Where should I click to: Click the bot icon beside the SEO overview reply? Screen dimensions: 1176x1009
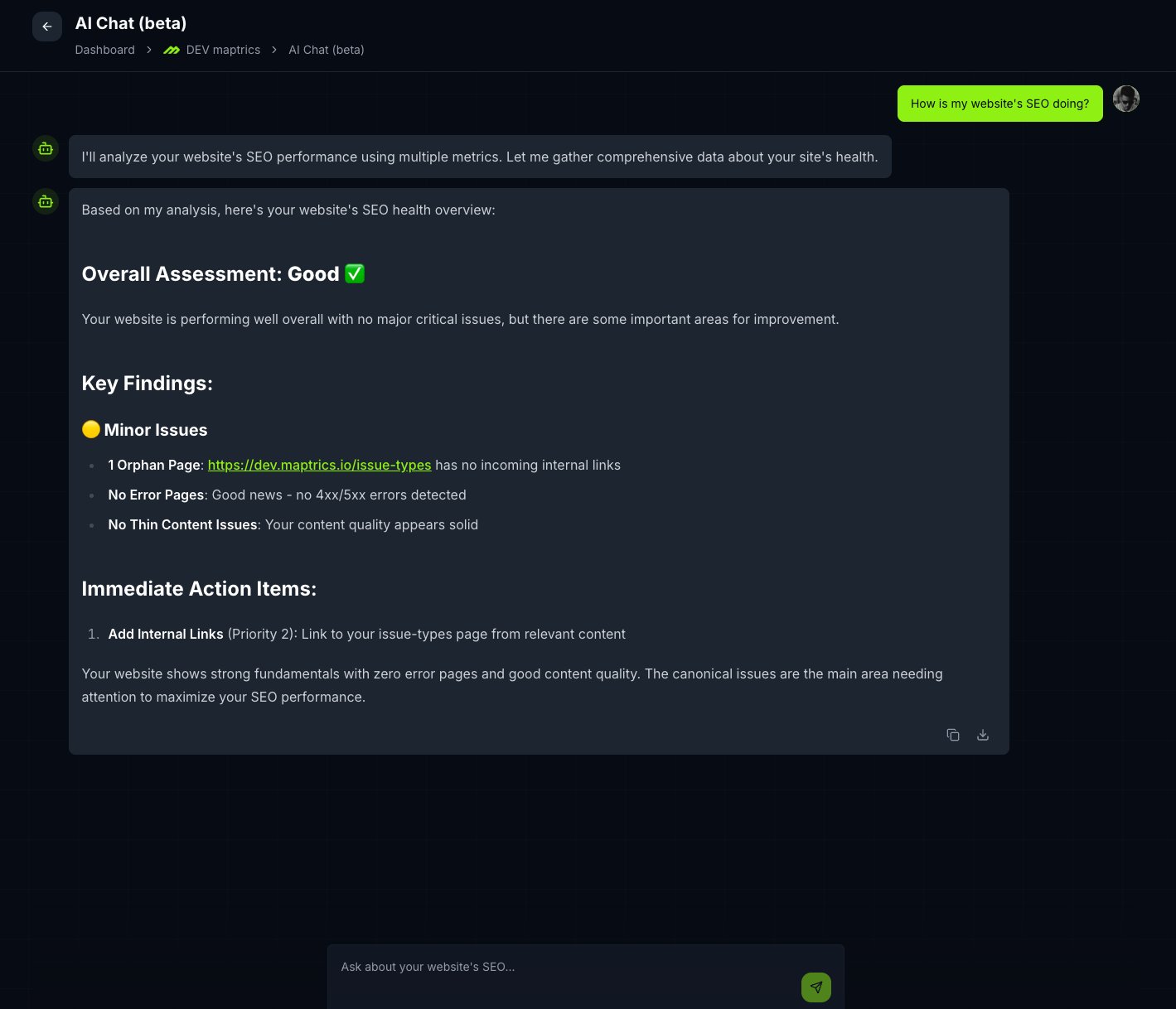46,201
